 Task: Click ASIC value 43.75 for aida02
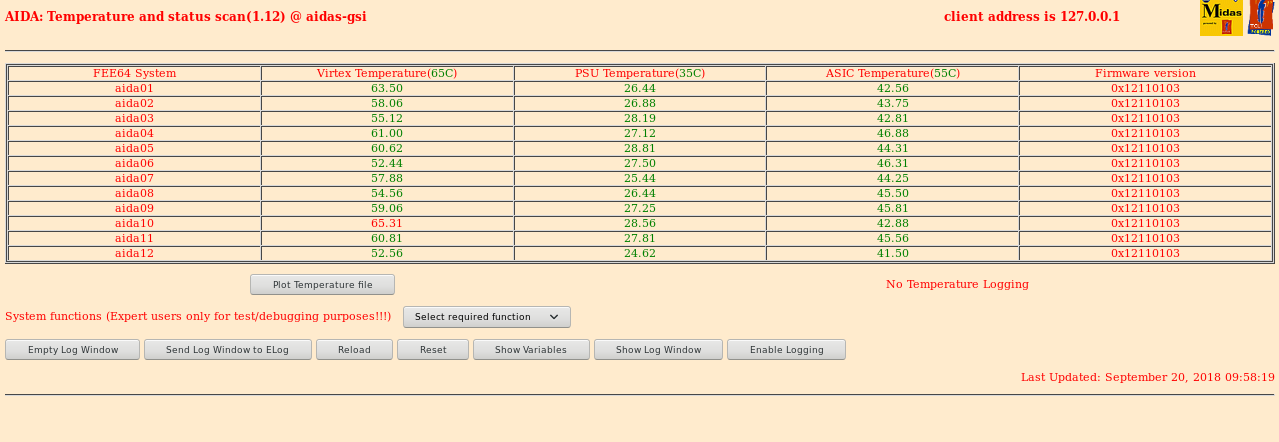pyautogui.click(x=893, y=103)
